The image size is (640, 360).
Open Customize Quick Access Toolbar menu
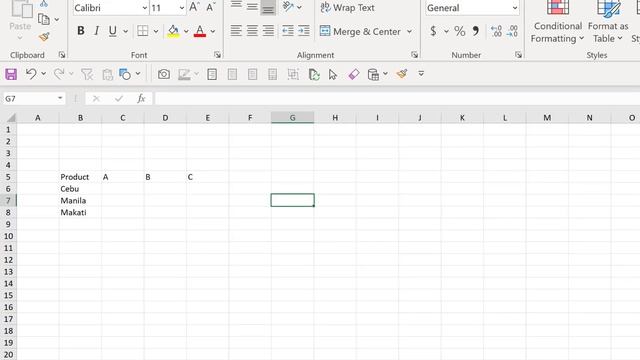421,74
